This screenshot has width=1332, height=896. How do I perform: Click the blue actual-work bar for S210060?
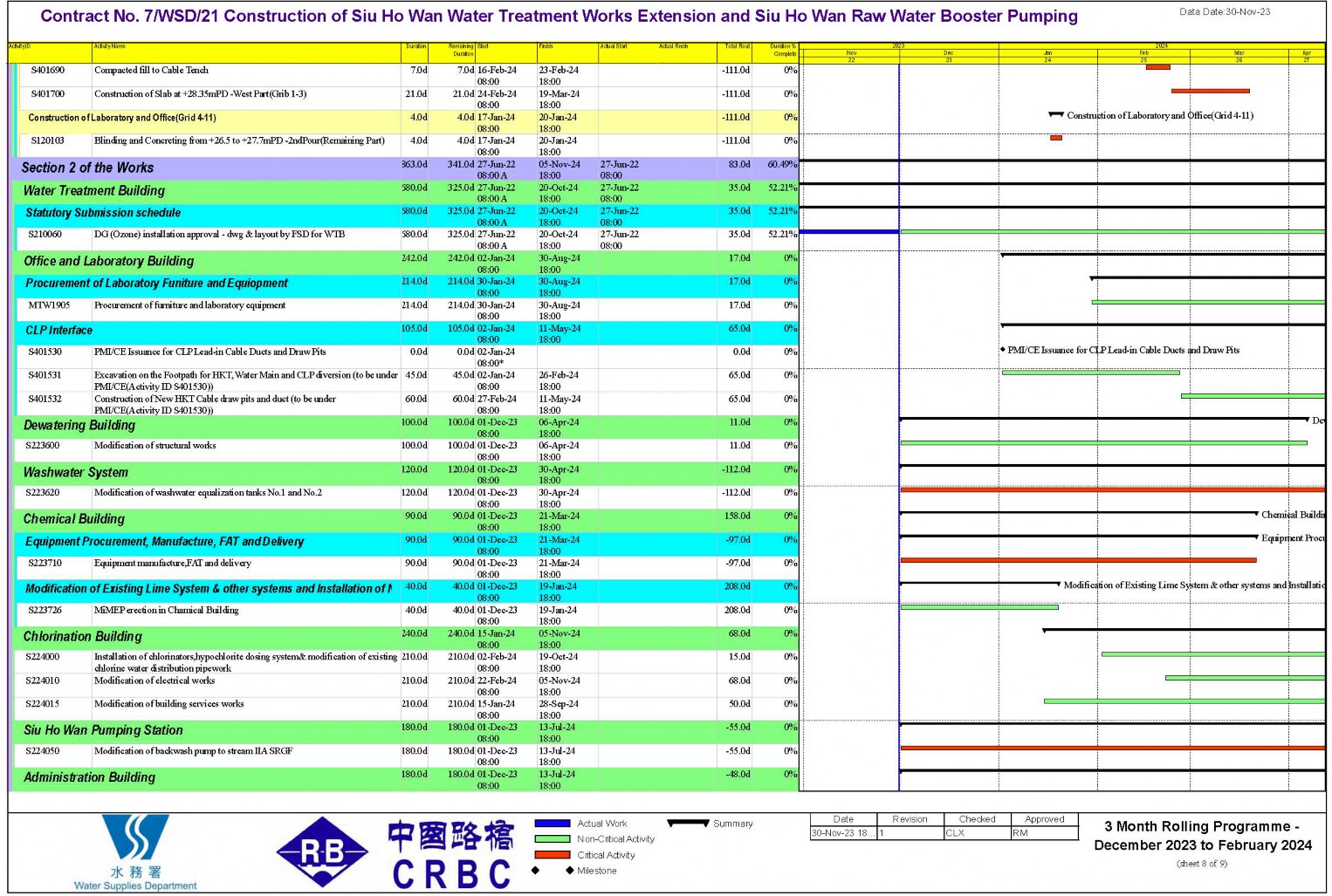click(849, 231)
